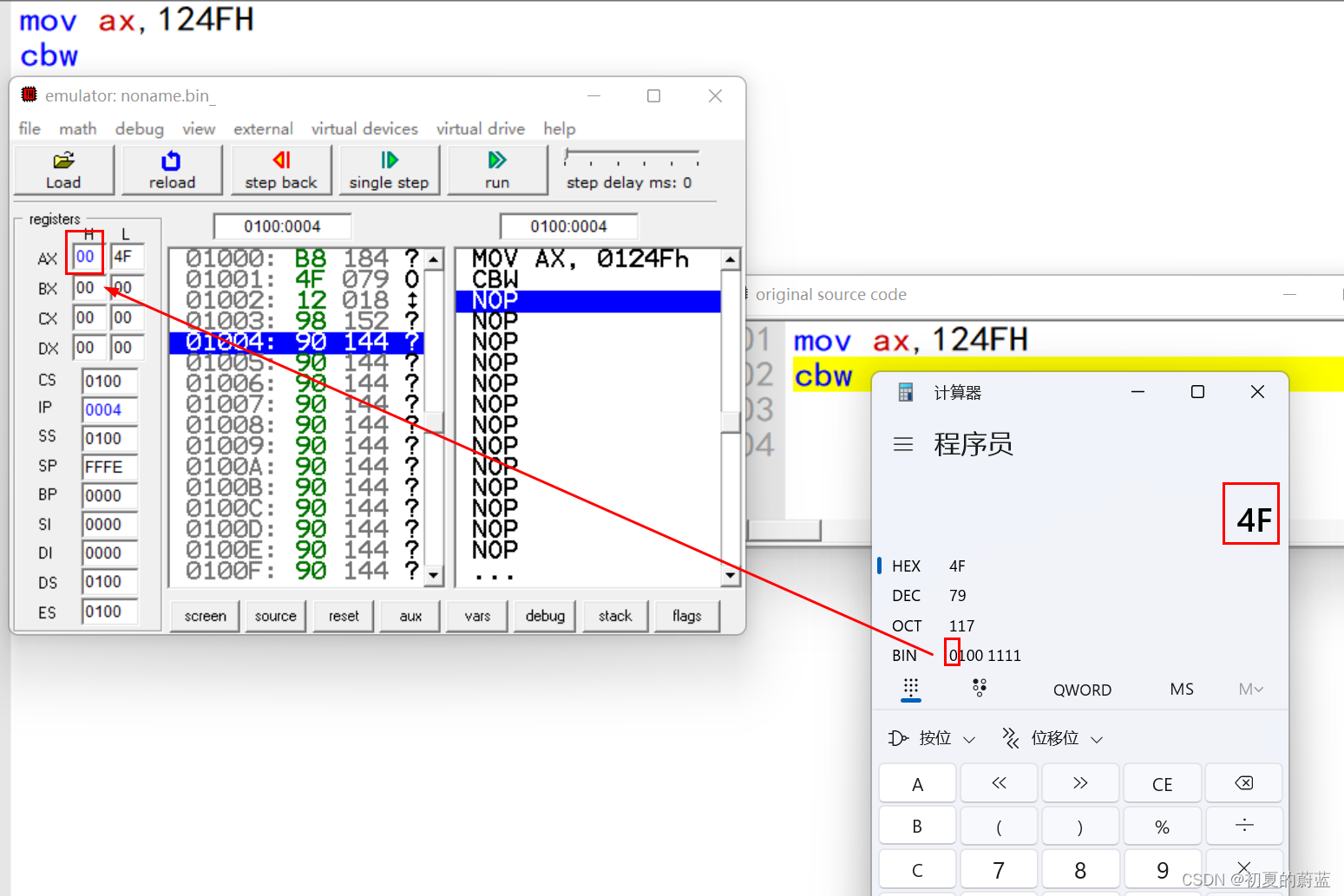Open the stack view button
This screenshot has width=1344, height=896.
[615, 616]
